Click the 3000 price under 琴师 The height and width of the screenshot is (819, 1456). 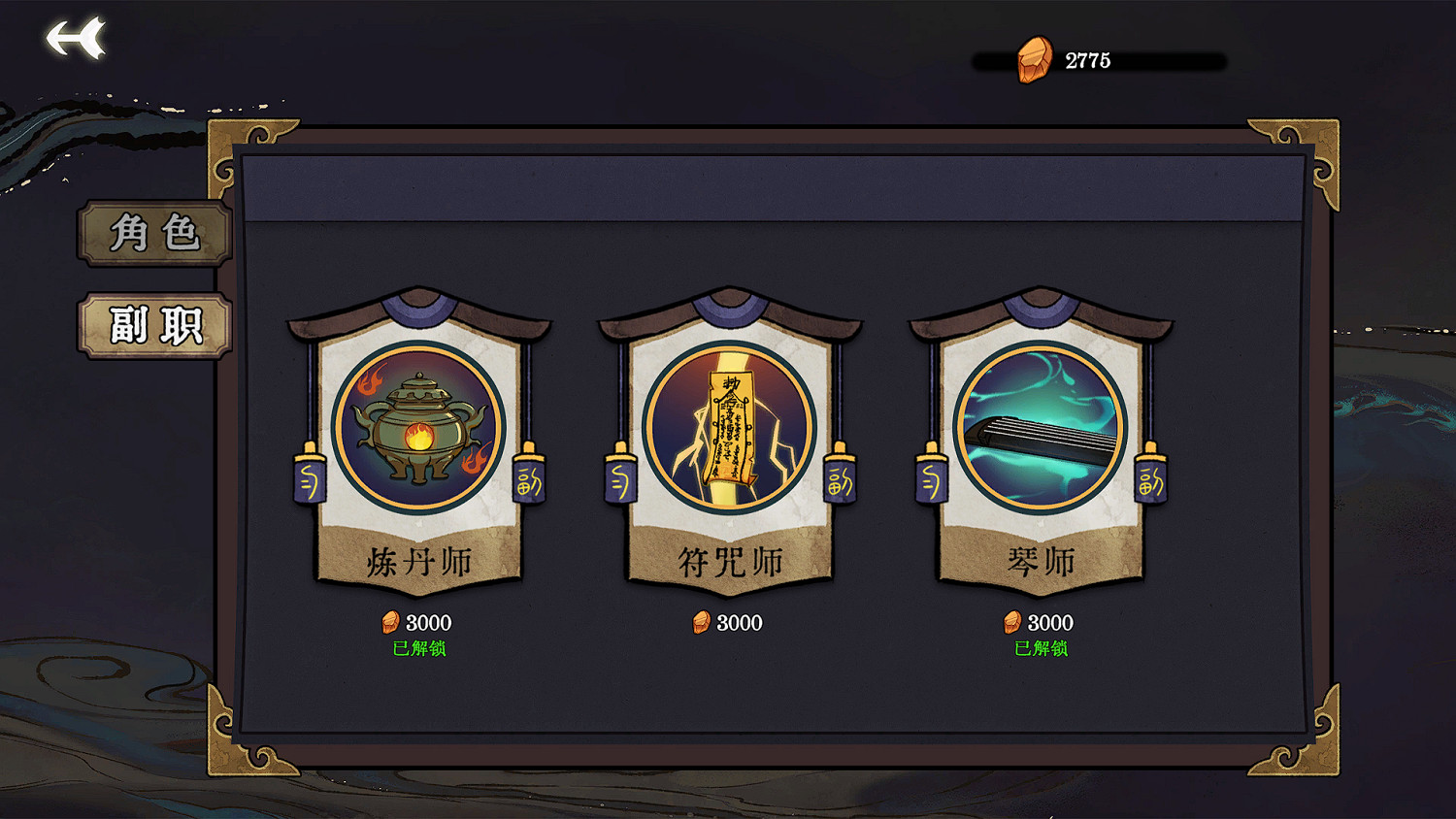coord(1051,623)
